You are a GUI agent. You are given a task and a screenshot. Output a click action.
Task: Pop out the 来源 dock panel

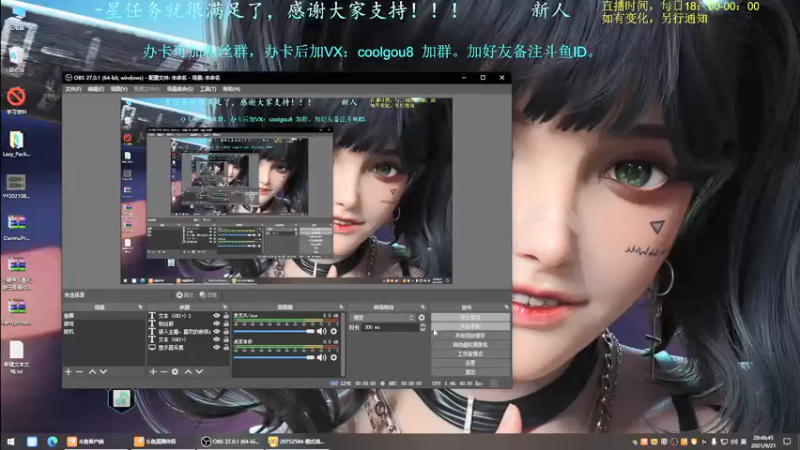(x=225, y=307)
